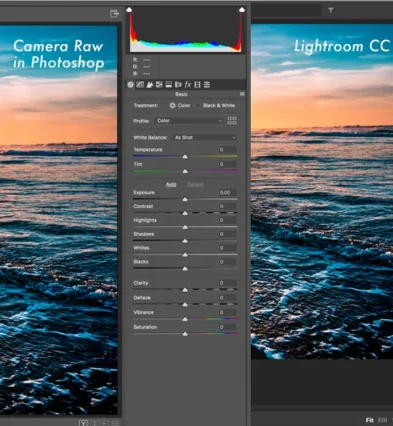Open the profile browser grid icon
The width and height of the screenshot is (393, 426).
pos(232,121)
